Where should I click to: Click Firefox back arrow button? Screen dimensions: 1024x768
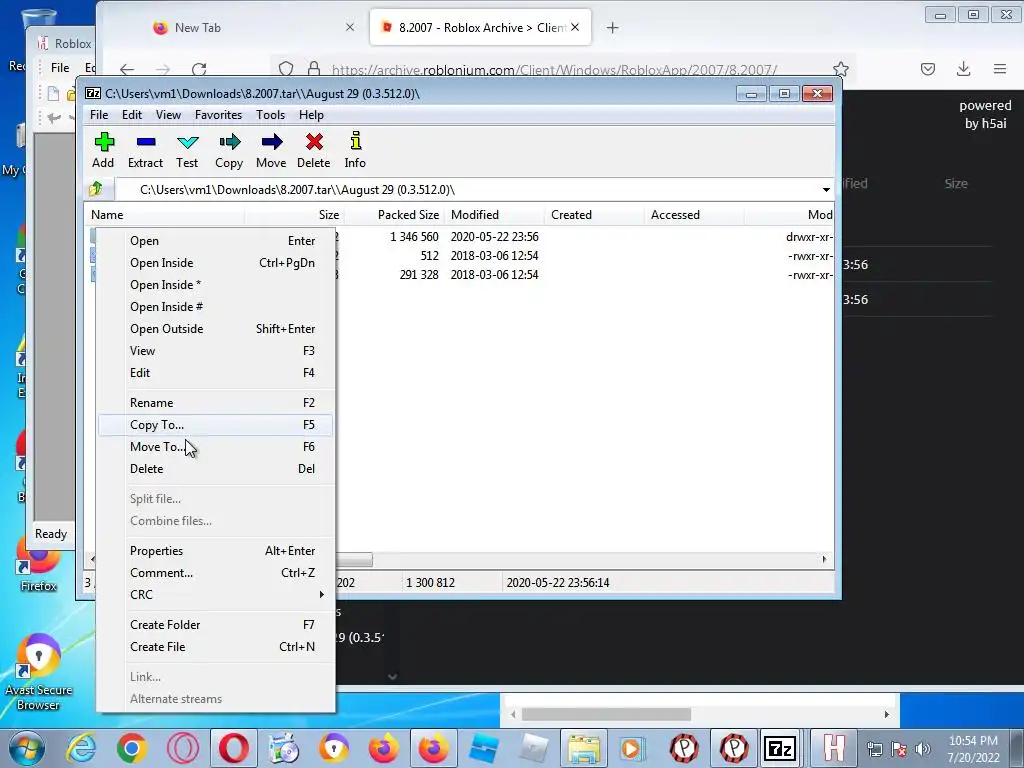pos(127,69)
